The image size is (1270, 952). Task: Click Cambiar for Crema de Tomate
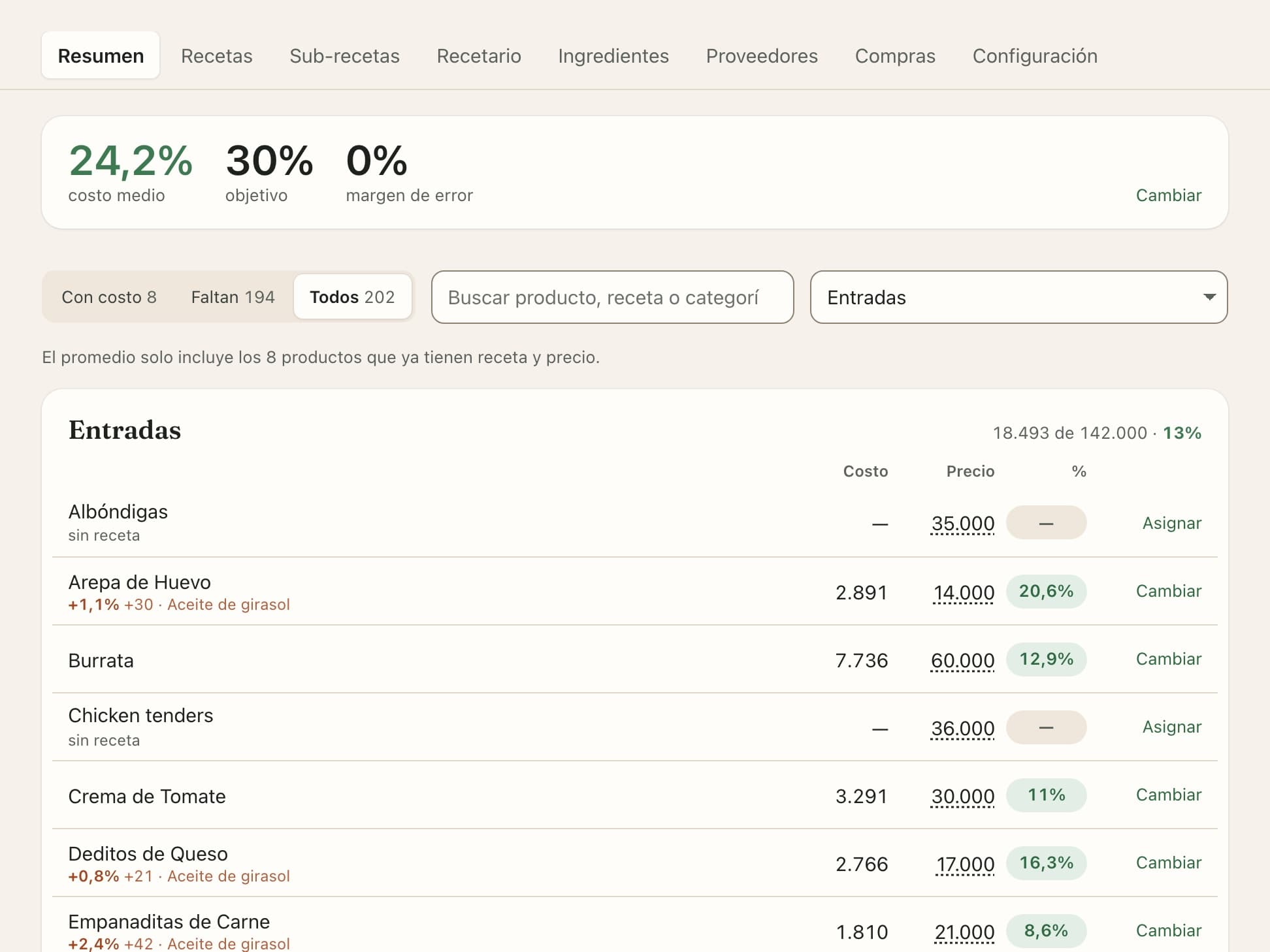pyautogui.click(x=1169, y=795)
